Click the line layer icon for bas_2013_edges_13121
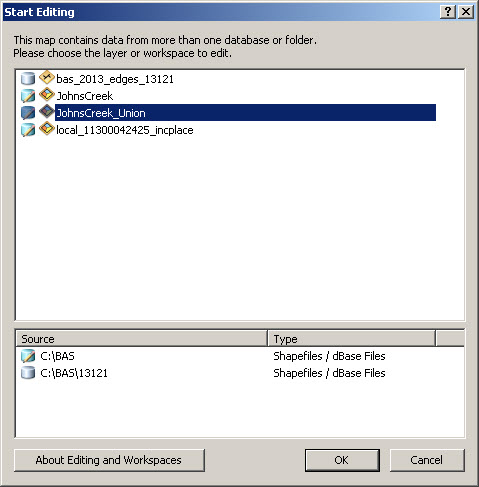 [47, 77]
